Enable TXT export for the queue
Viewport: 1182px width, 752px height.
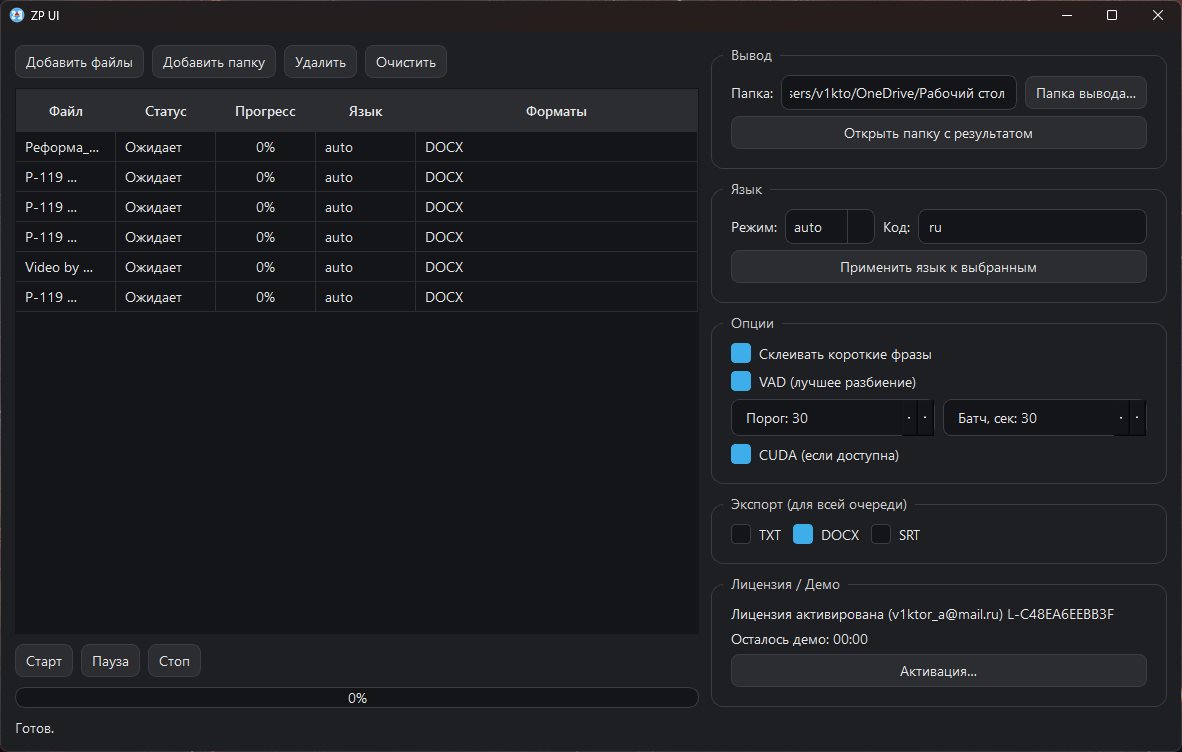(741, 535)
